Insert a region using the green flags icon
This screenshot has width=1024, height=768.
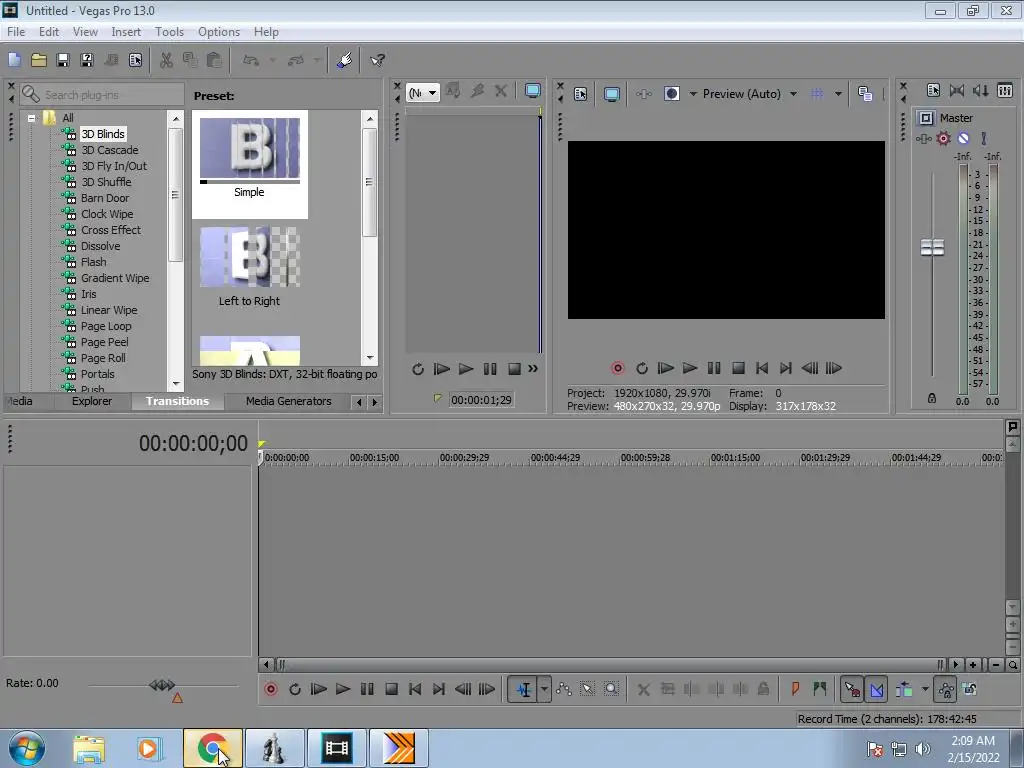coord(820,689)
